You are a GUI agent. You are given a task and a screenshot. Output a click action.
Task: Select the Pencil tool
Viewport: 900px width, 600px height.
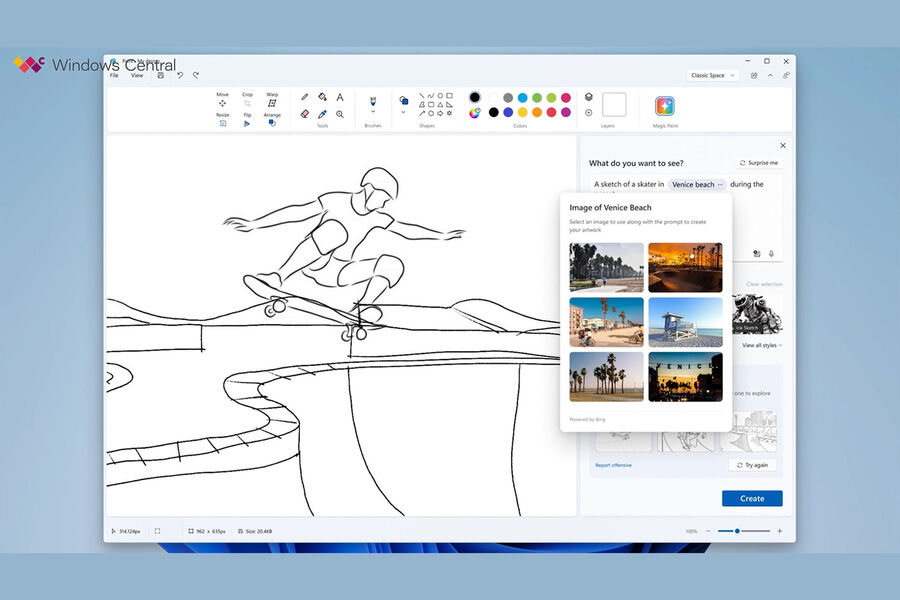305,97
